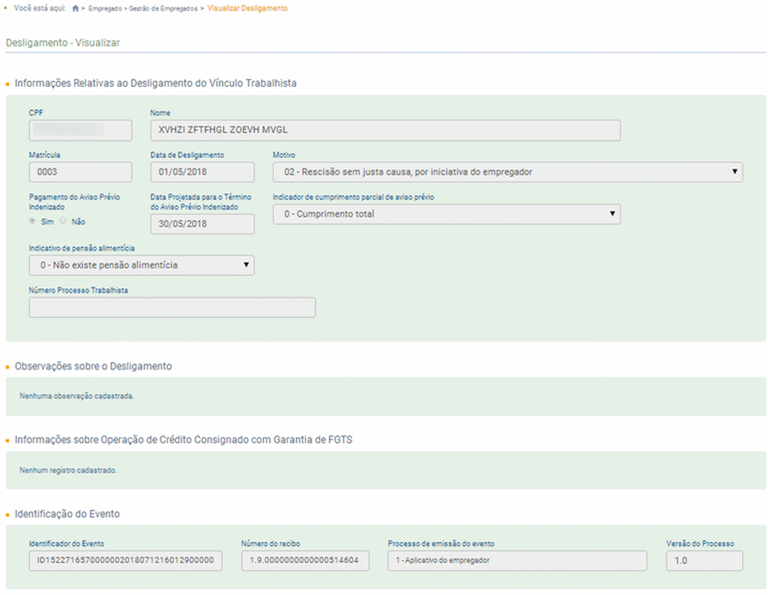Click the Data de Desligamento field
Viewport: 768px width, 595px height.
tap(201, 172)
